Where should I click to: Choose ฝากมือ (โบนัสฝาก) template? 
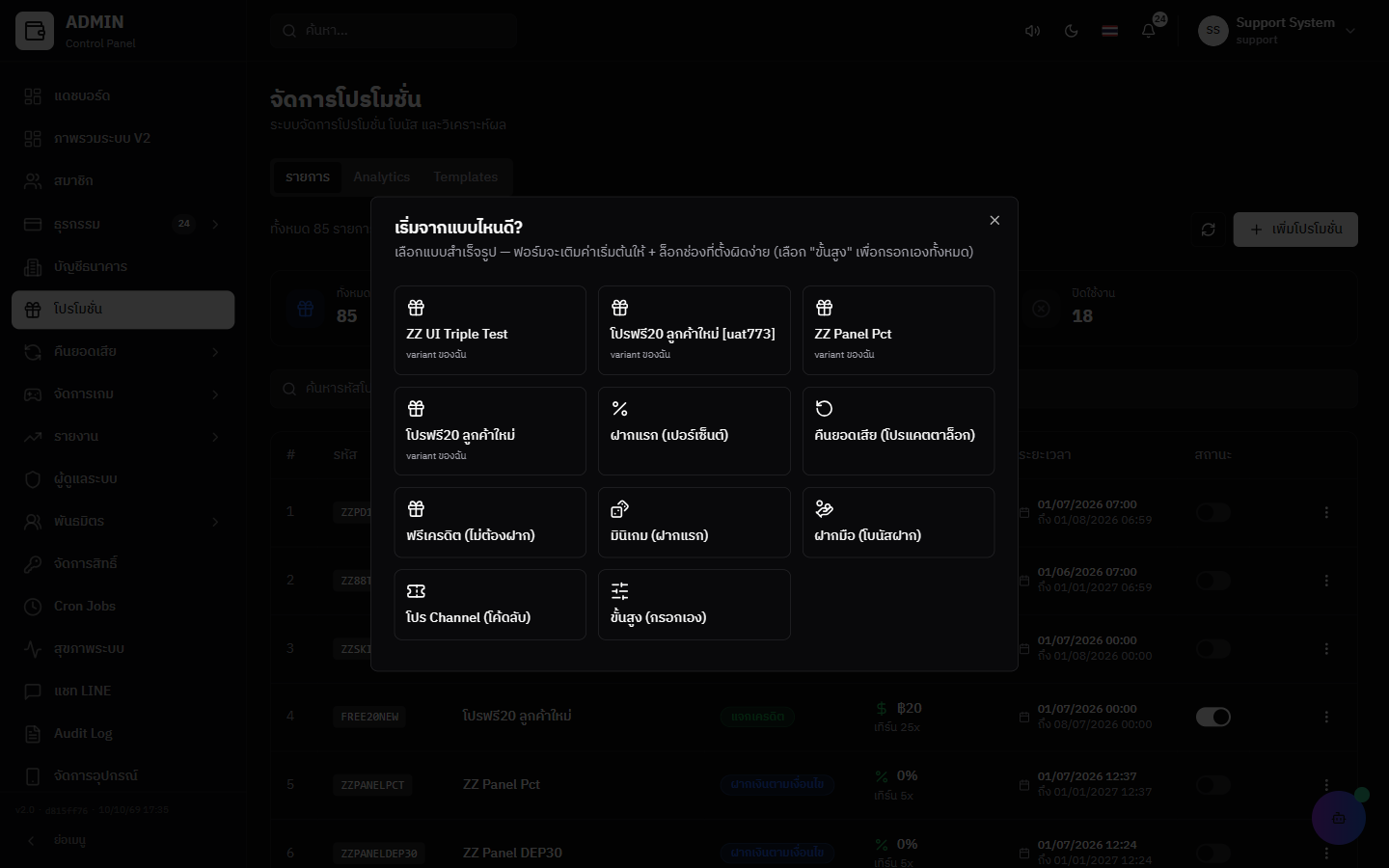pyautogui.click(x=898, y=523)
